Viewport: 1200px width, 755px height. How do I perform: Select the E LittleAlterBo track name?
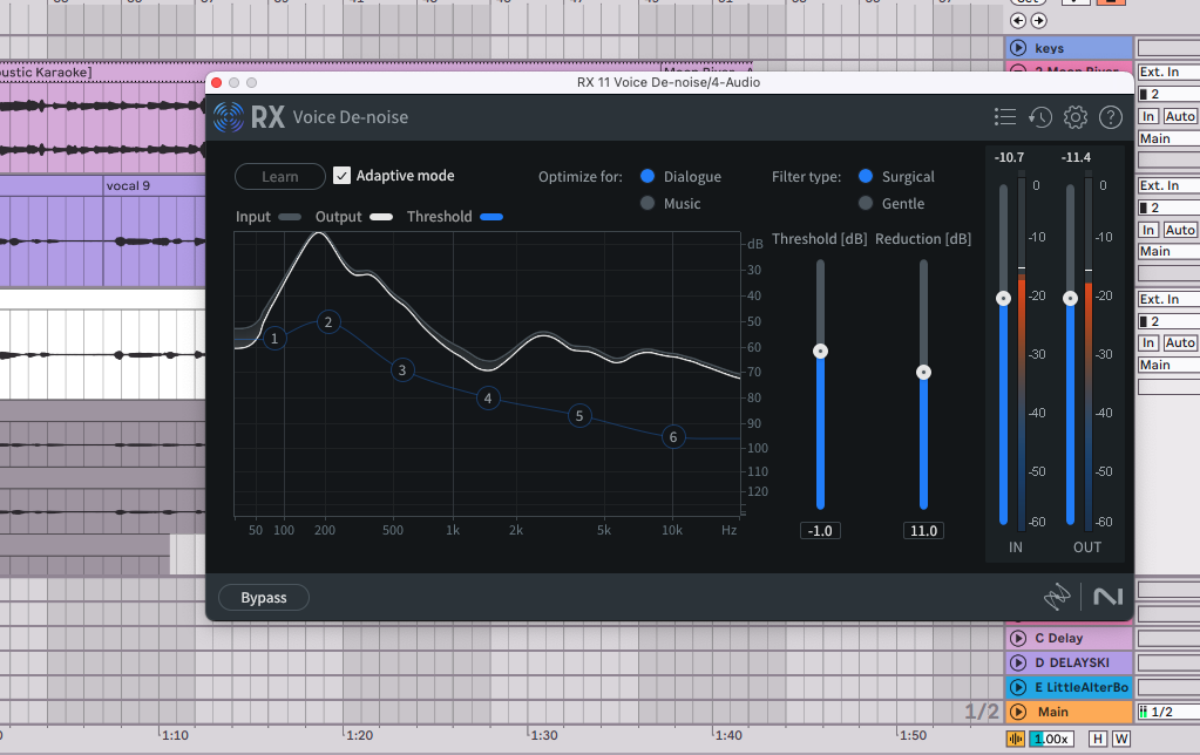[x=1081, y=687]
